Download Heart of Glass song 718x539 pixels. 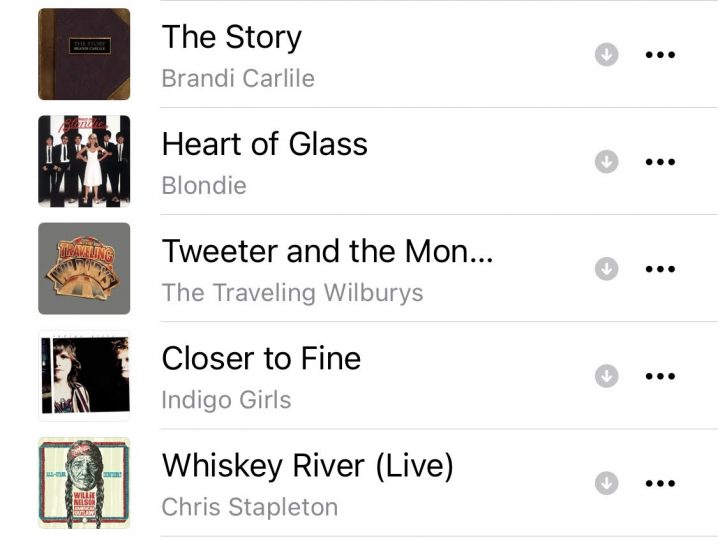click(x=606, y=161)
